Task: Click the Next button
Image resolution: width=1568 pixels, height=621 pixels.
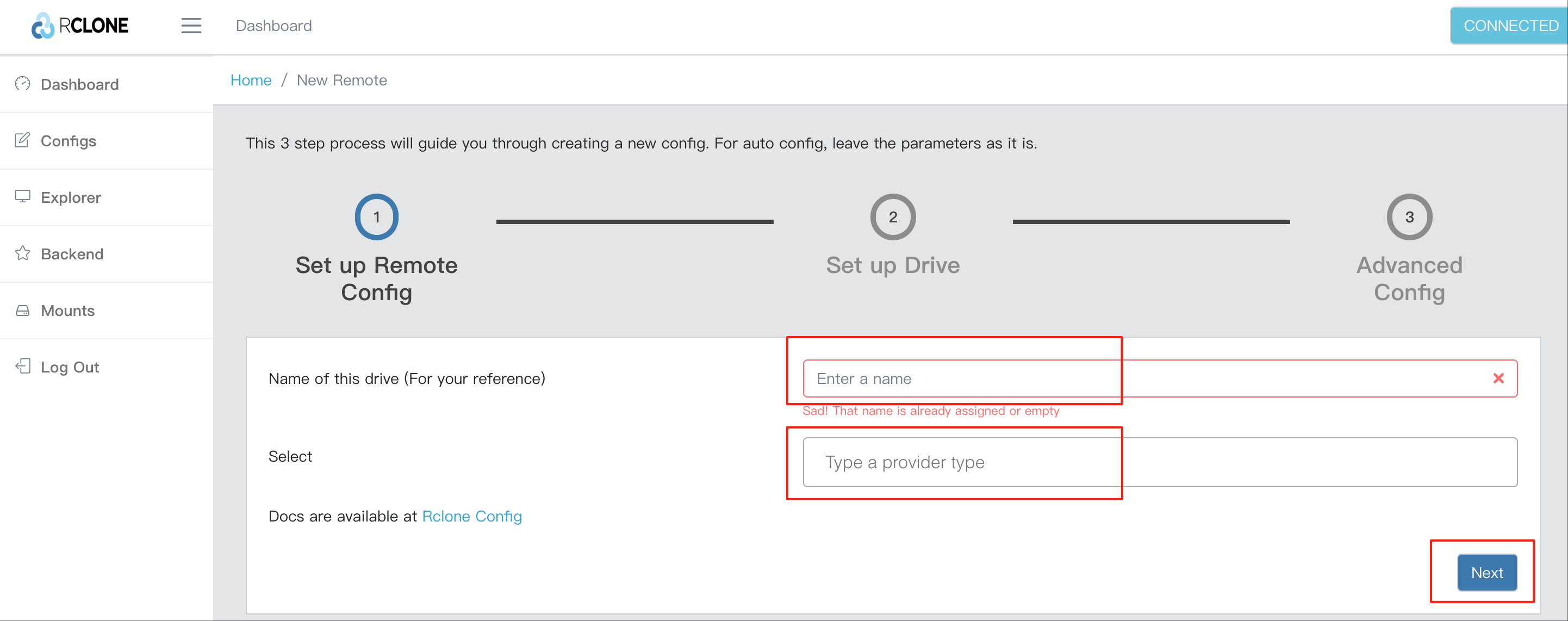Action: click(1486, 572)
